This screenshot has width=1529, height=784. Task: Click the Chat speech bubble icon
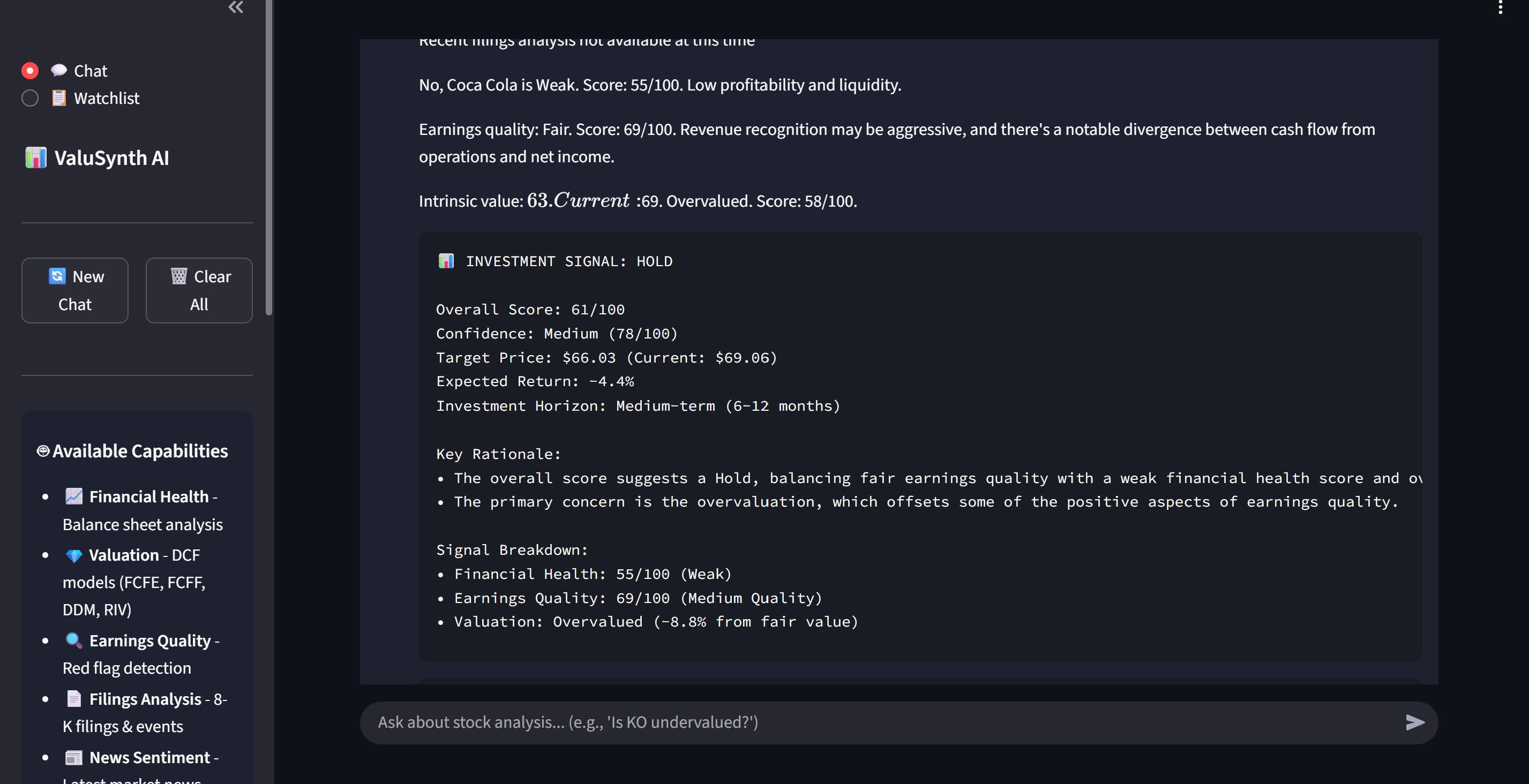(59, 71)
